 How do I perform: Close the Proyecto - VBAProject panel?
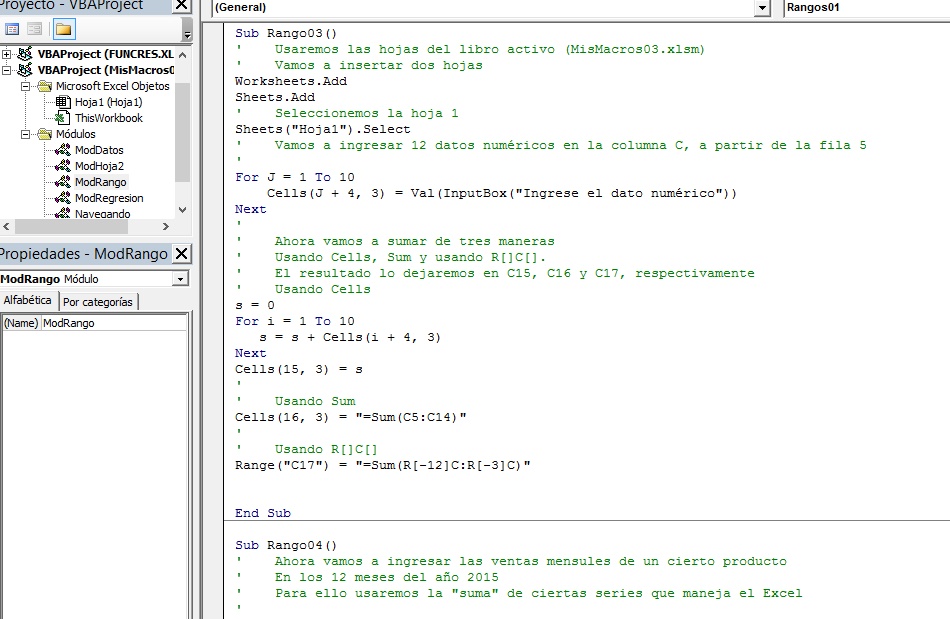click(x=181, y=5)
